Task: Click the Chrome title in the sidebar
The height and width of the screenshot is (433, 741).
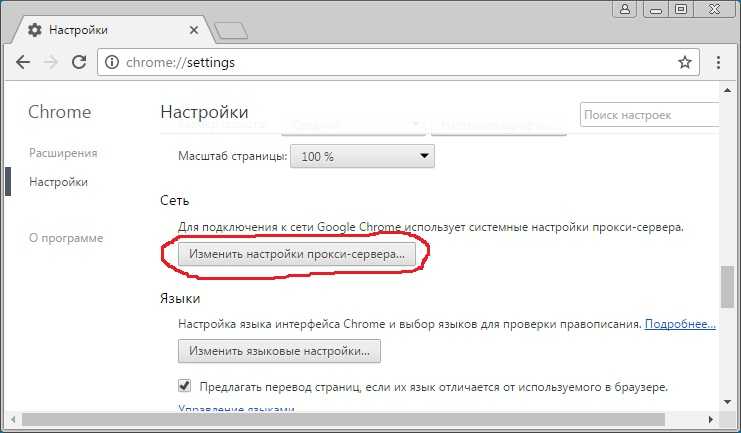Action: point(60,112)
